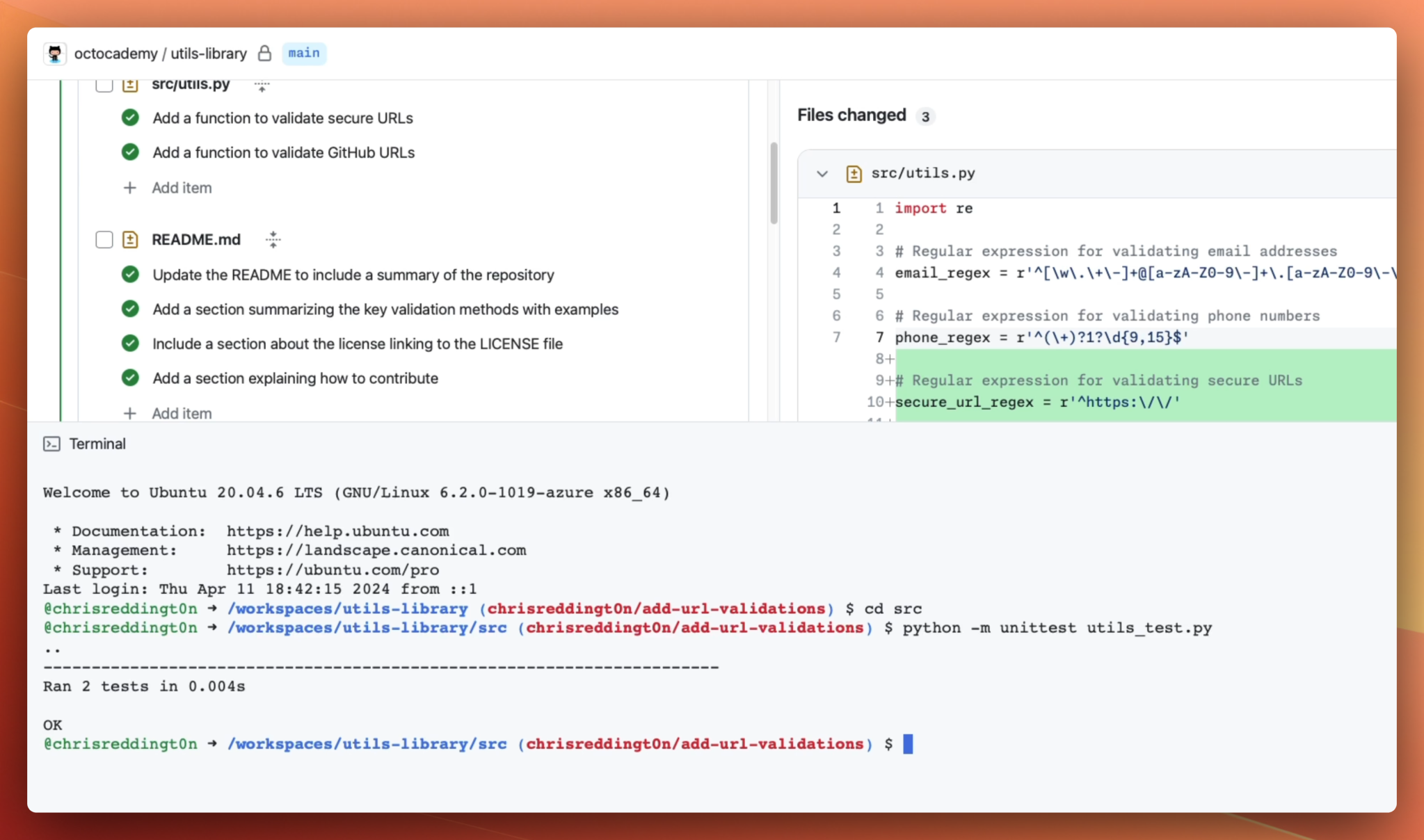Open the landscape.canonical.com link in terminal
Viewport: 1424px width, 840px height.
click(376, 550)
